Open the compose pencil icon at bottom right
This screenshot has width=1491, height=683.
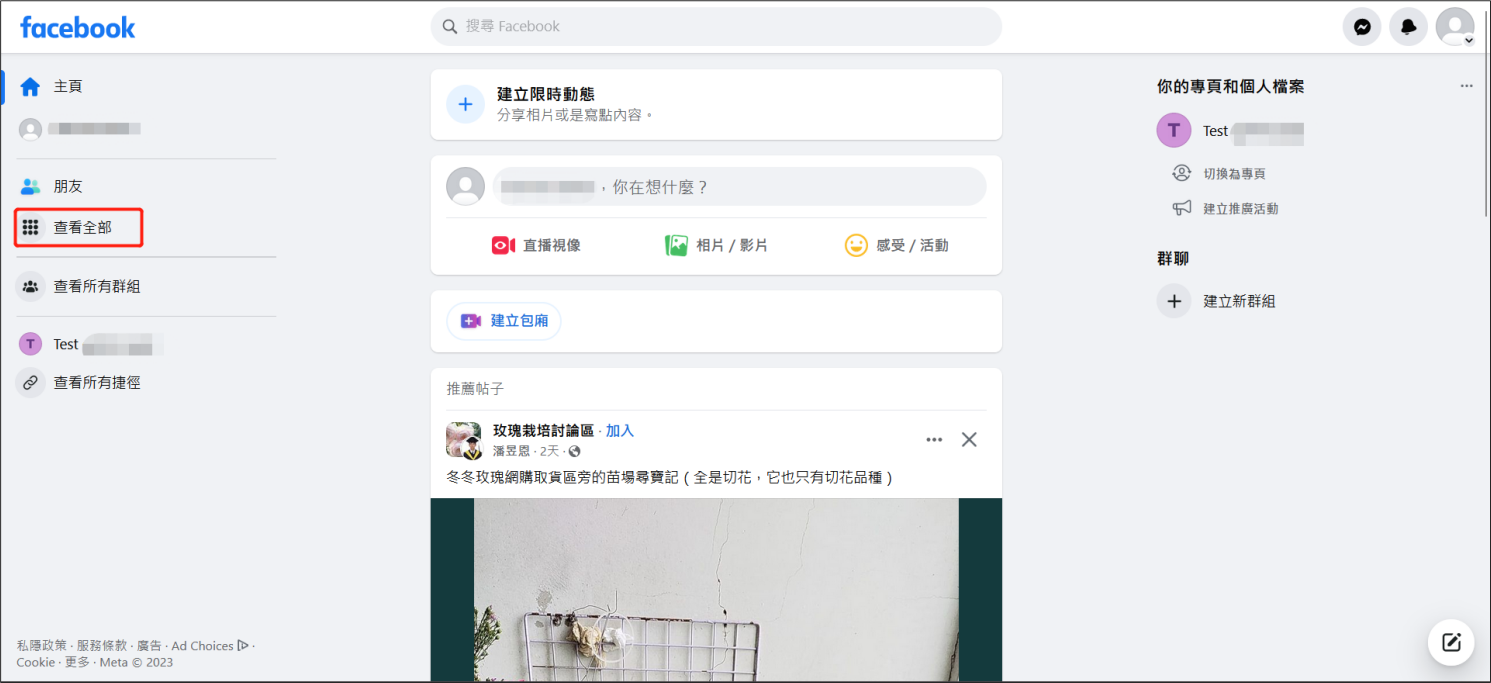pos(1450,642)
